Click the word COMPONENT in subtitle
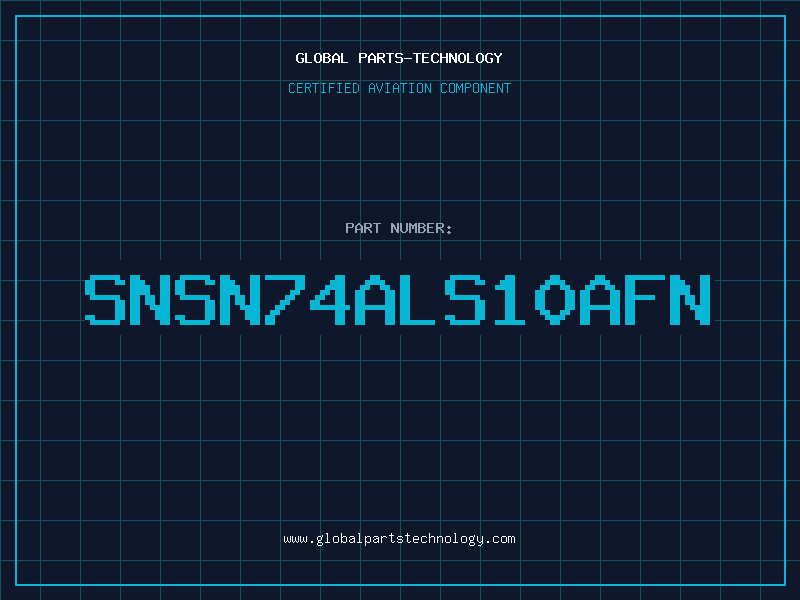The height and width of the screenshot is (600, 800). pos(476,88)
